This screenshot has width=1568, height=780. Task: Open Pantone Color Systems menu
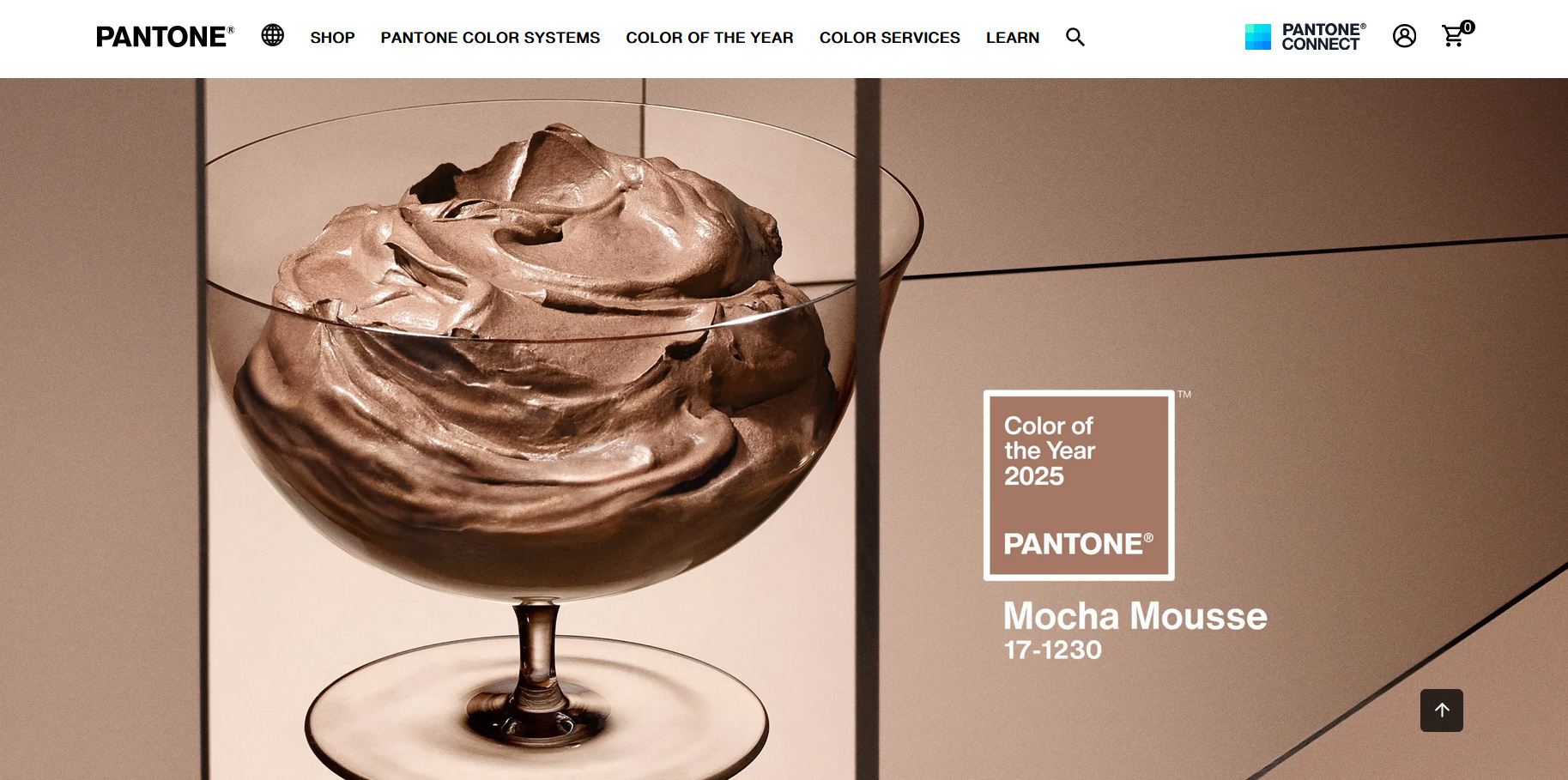[490, 38]
